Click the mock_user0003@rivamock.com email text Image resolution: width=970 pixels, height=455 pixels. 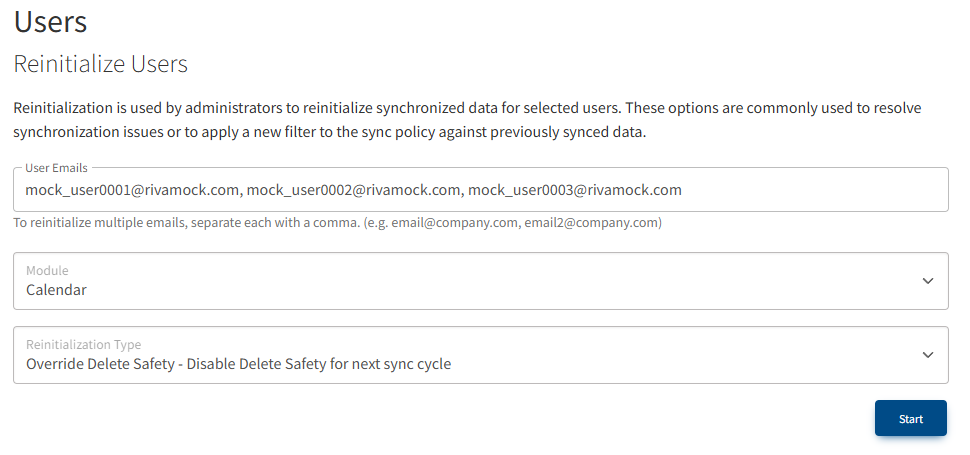pos(575,190)
